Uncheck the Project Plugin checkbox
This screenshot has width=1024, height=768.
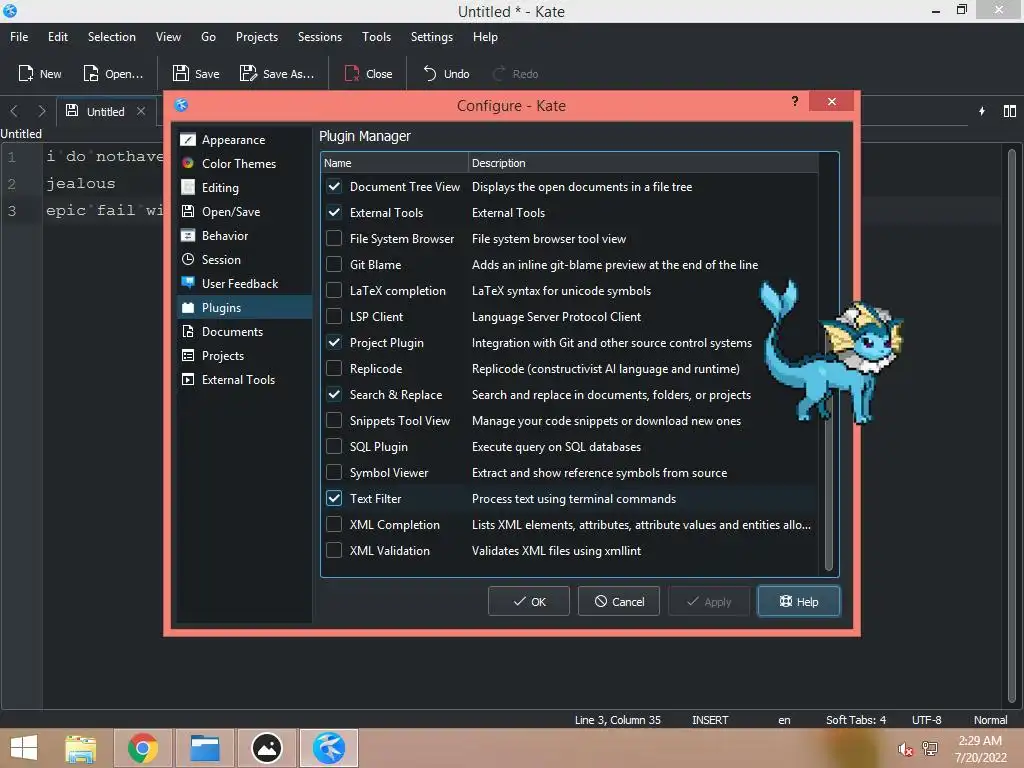click(x=334, y=343)
